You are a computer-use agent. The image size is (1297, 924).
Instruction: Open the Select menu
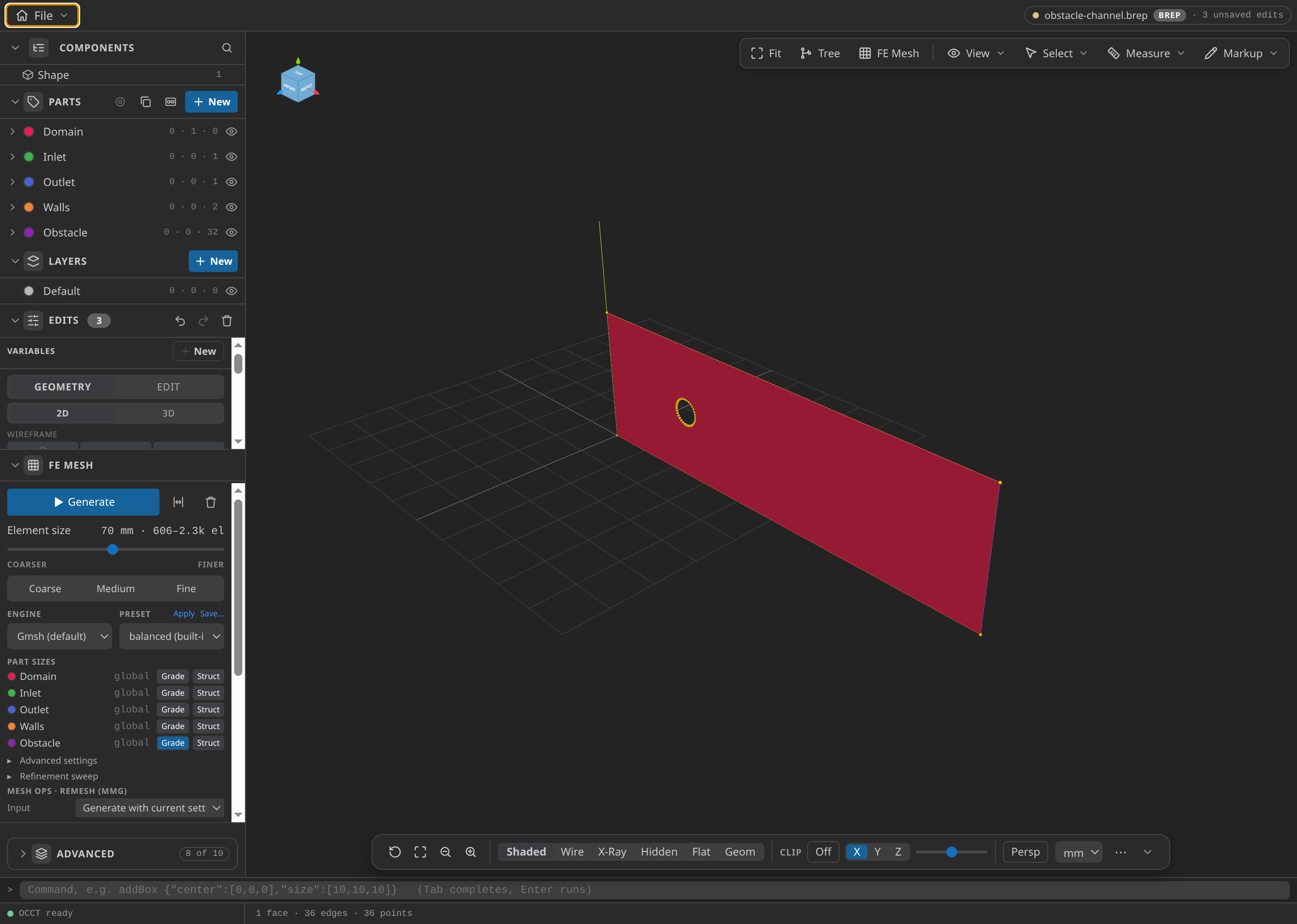[x=1056, y=54]
